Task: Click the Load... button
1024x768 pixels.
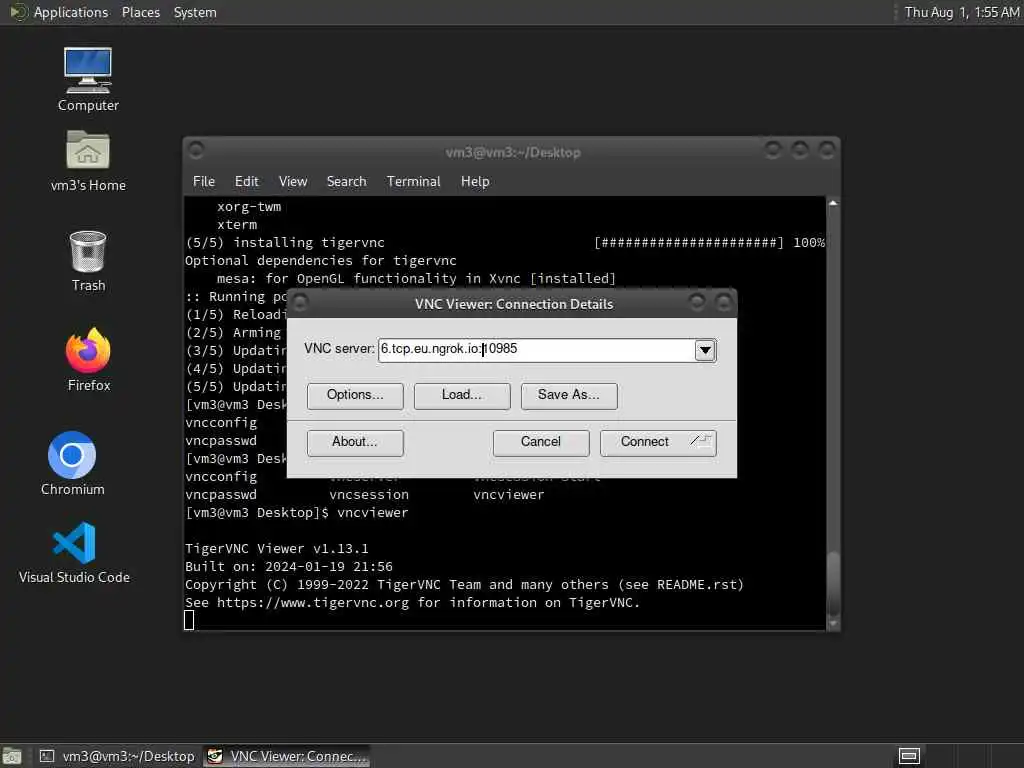Action: point(462,396)
